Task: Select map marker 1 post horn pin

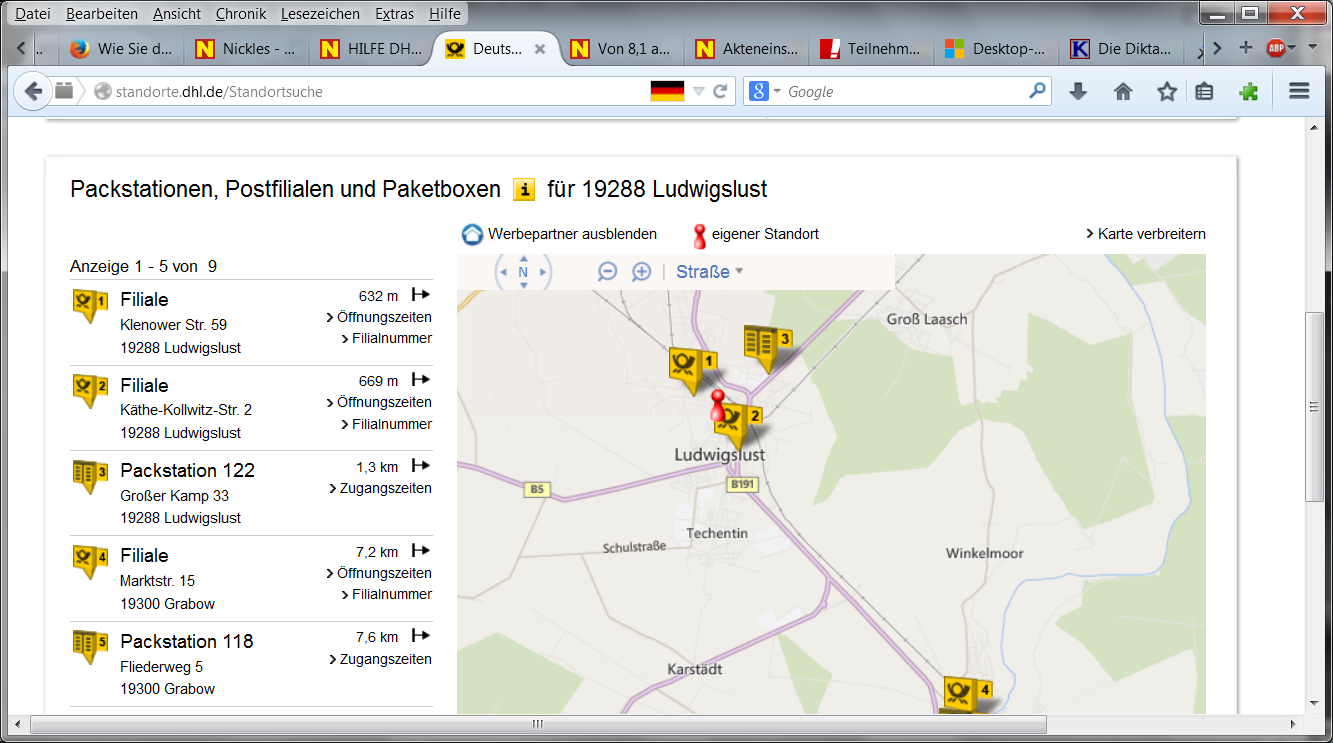Action: tap(693, 371)
